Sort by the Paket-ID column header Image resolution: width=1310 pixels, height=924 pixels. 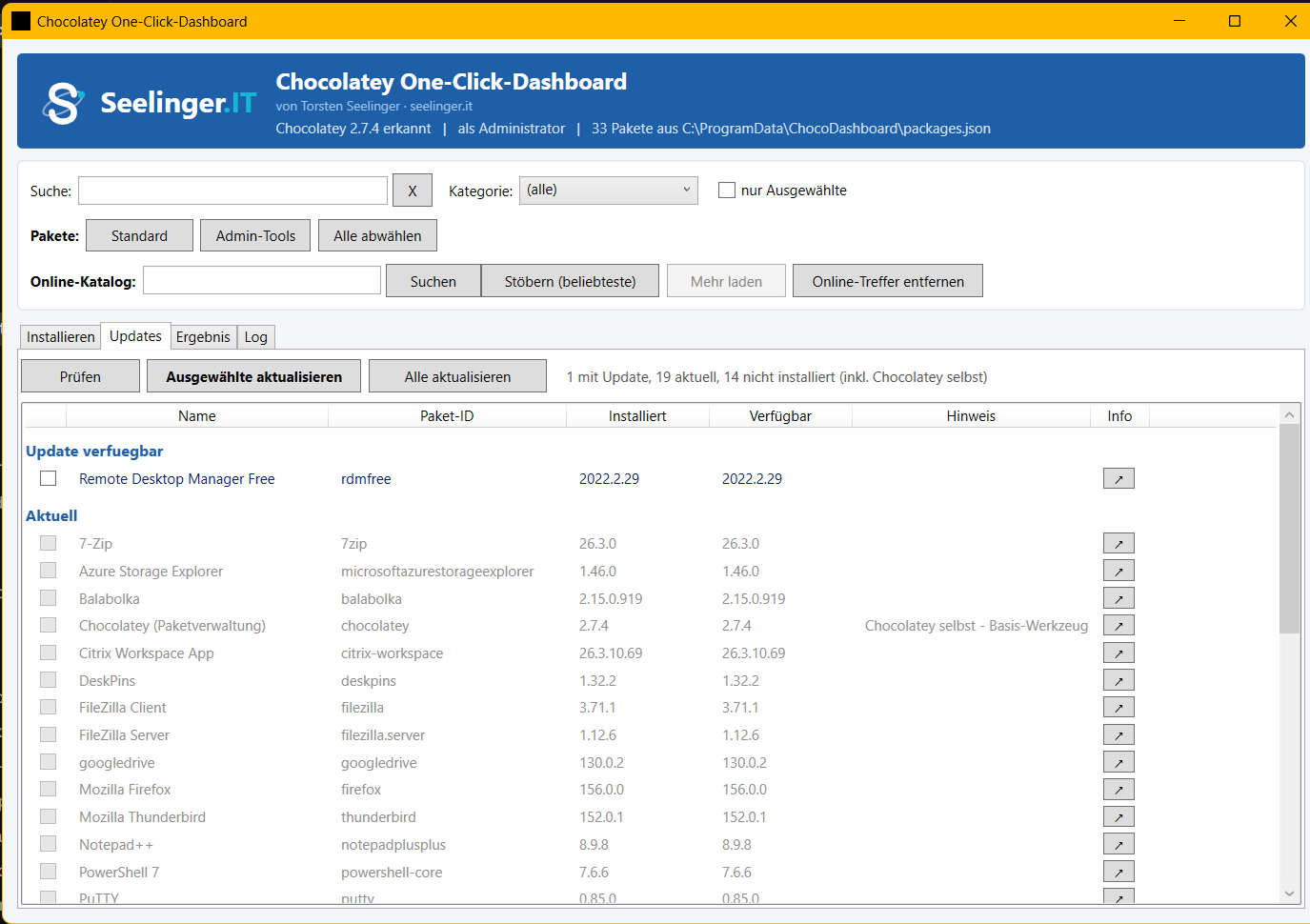[x=447, y=416]
